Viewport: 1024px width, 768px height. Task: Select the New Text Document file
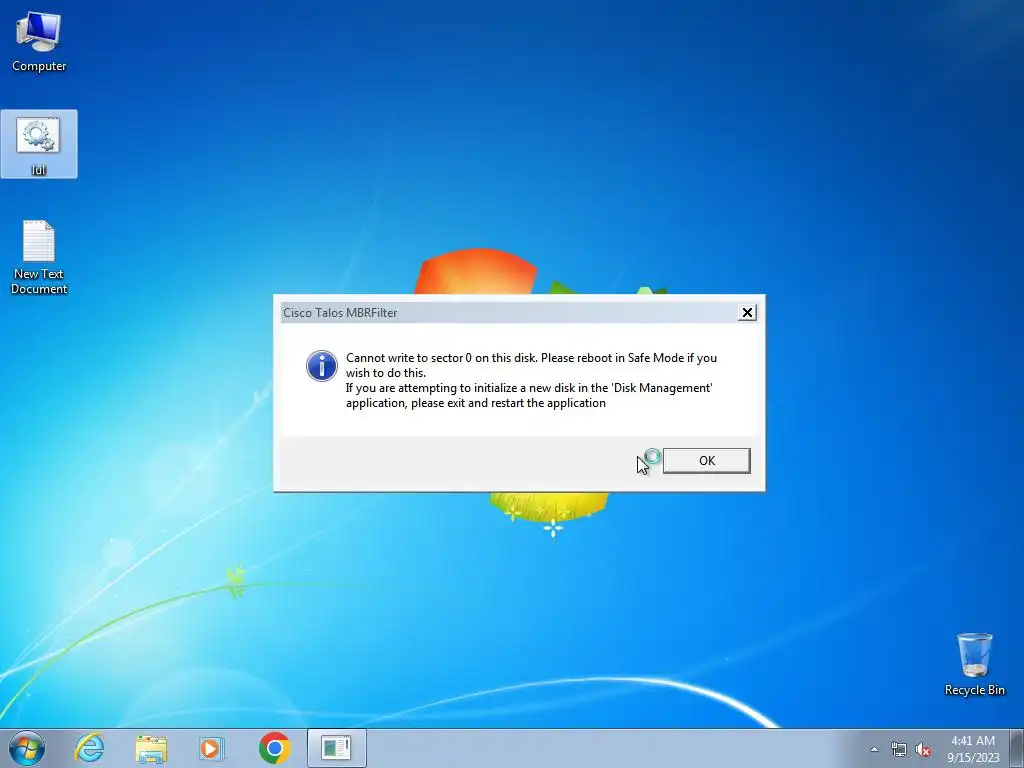(x=39, y=257)
